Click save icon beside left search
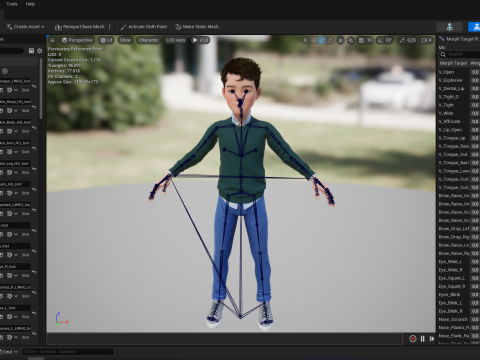The width and height of the screenshot is (480, 360). [31, 51]
